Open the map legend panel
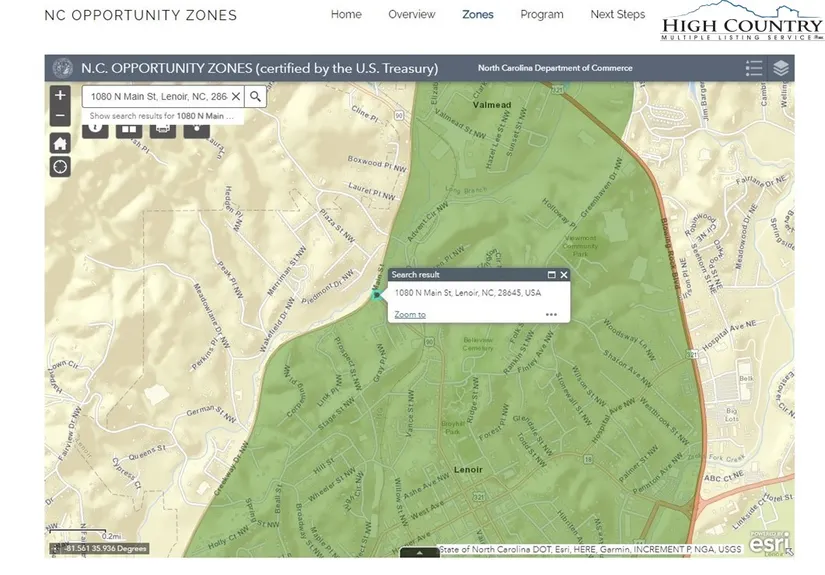825x575 pixels. click(754, 68)
